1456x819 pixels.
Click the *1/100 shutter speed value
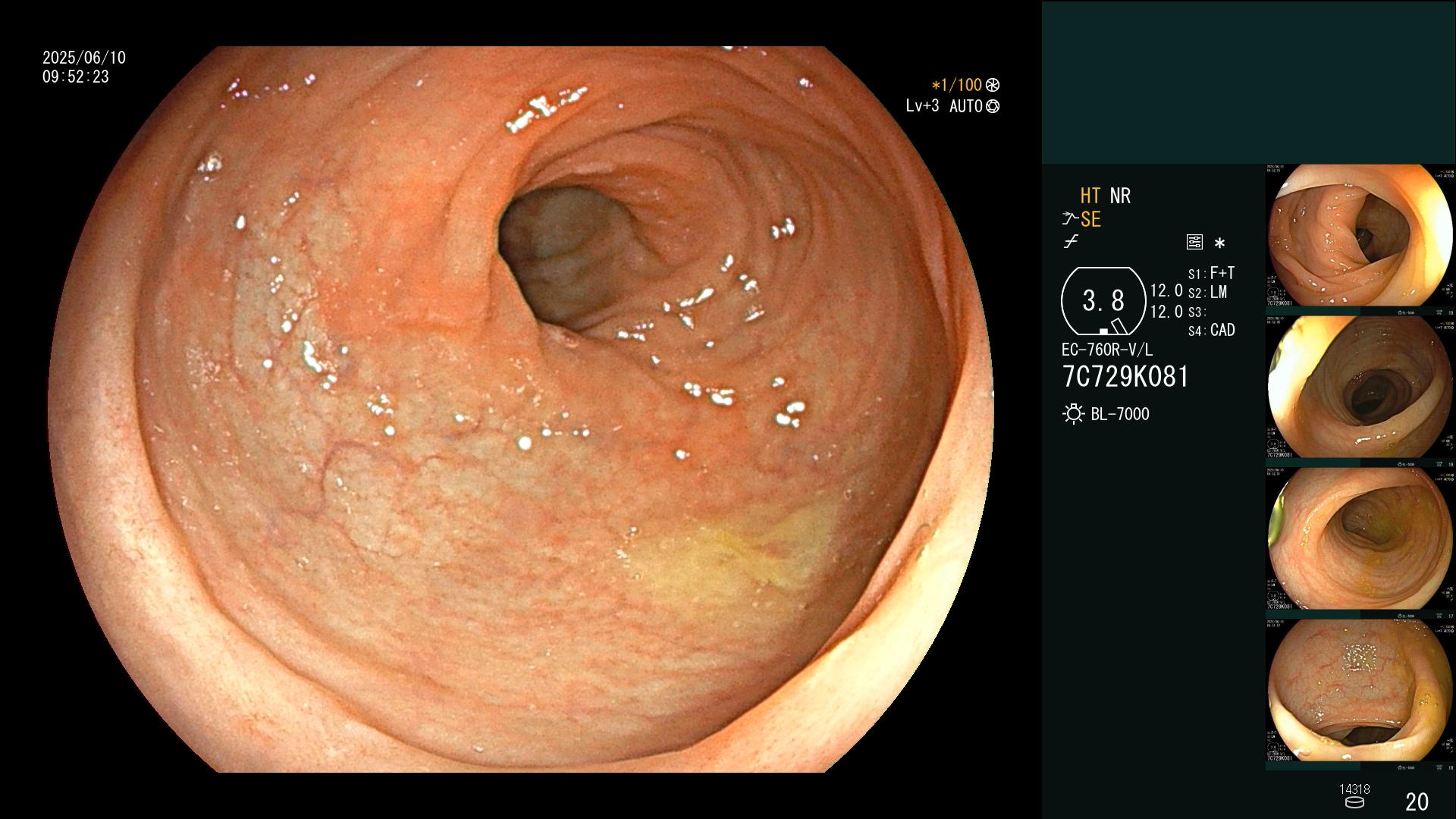956,86
